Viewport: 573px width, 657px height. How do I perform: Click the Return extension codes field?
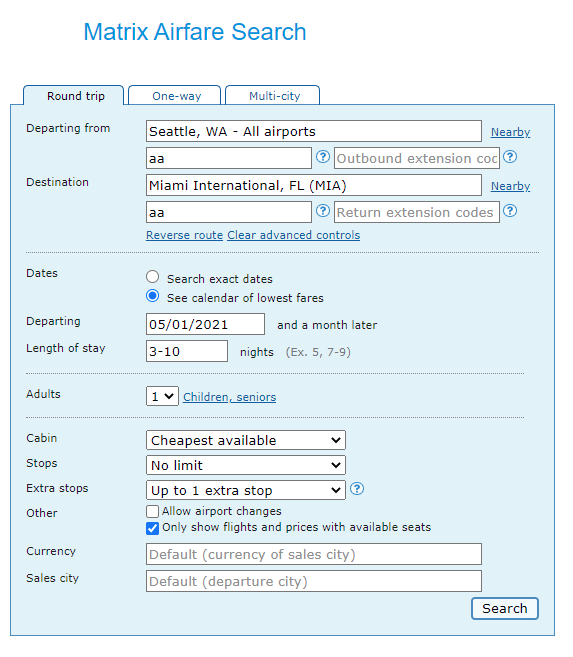tap(417, 212)
